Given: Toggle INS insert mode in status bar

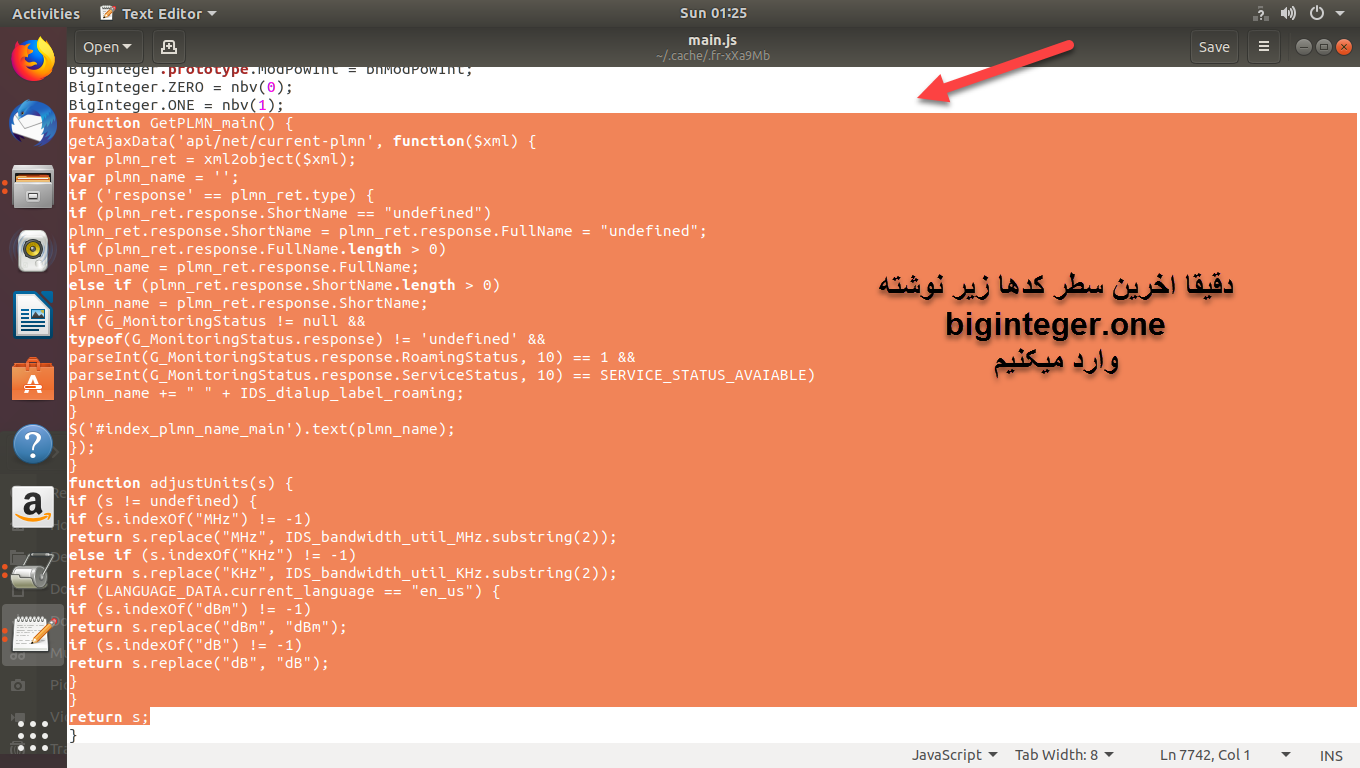Looking at the screenshot, I should pos(1331,755).
